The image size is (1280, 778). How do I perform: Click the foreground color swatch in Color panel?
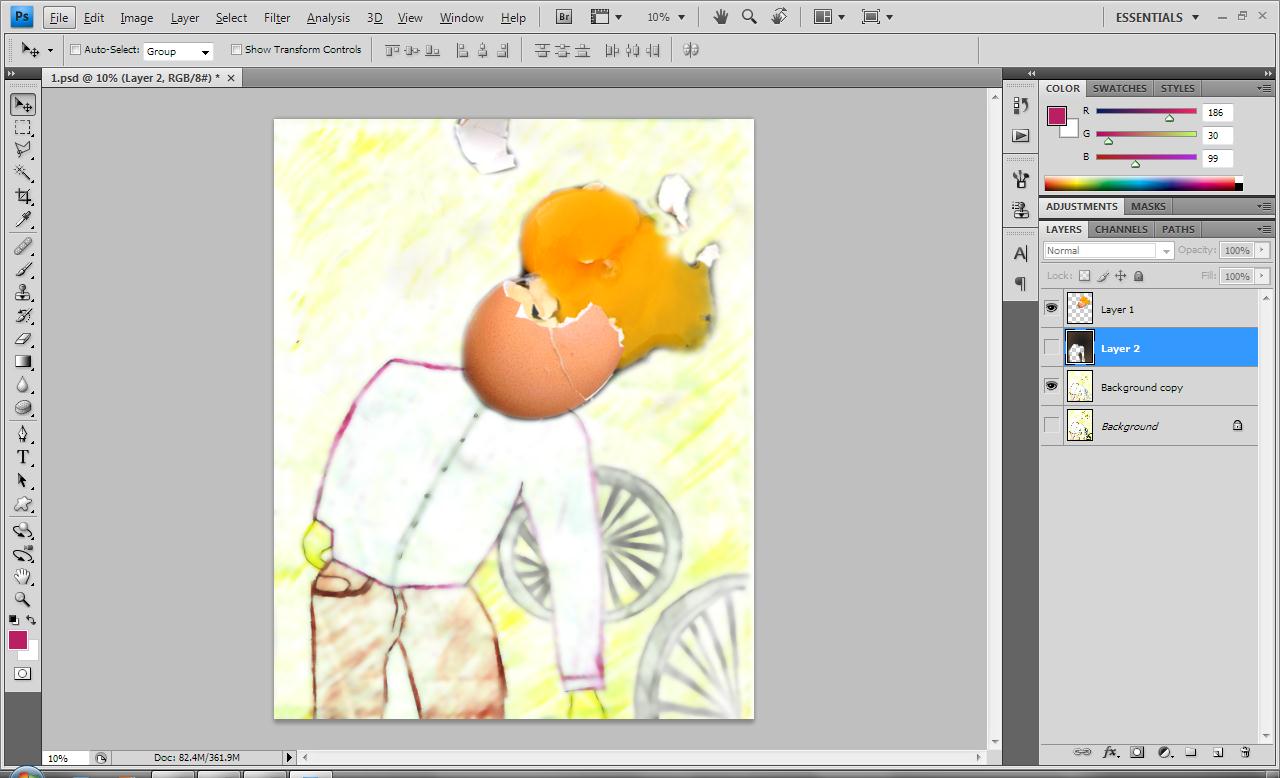pyautogui.click(x=1056, y=116)
